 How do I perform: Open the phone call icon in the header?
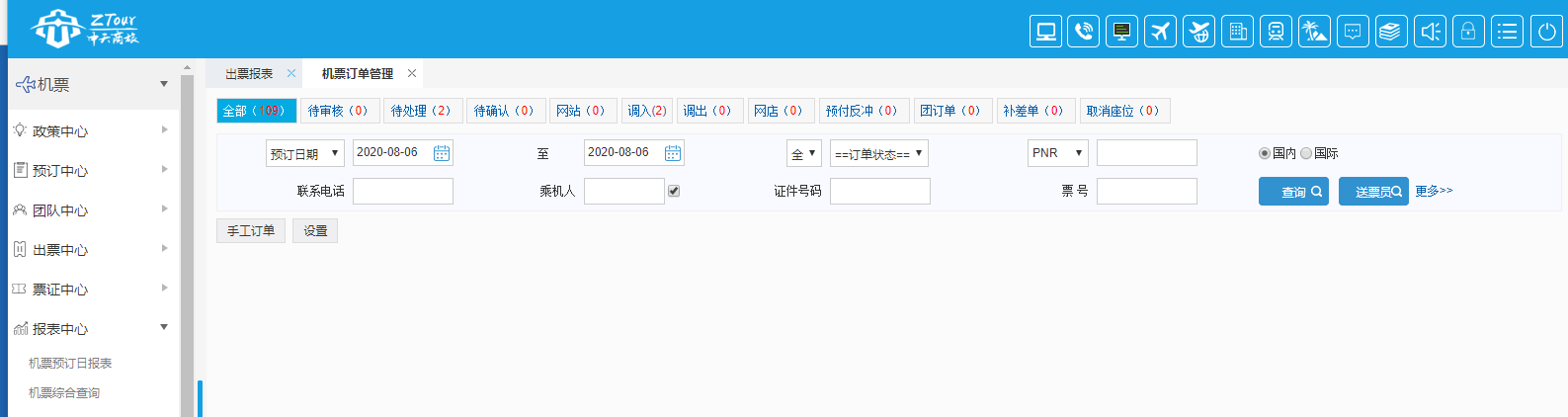click(x=1084, y=32)
